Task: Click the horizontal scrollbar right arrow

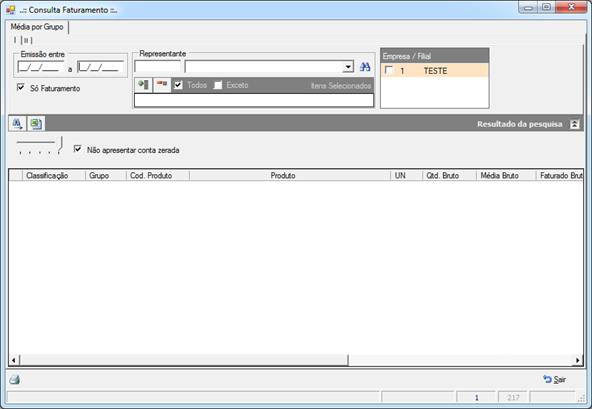Action: point(578,360)
